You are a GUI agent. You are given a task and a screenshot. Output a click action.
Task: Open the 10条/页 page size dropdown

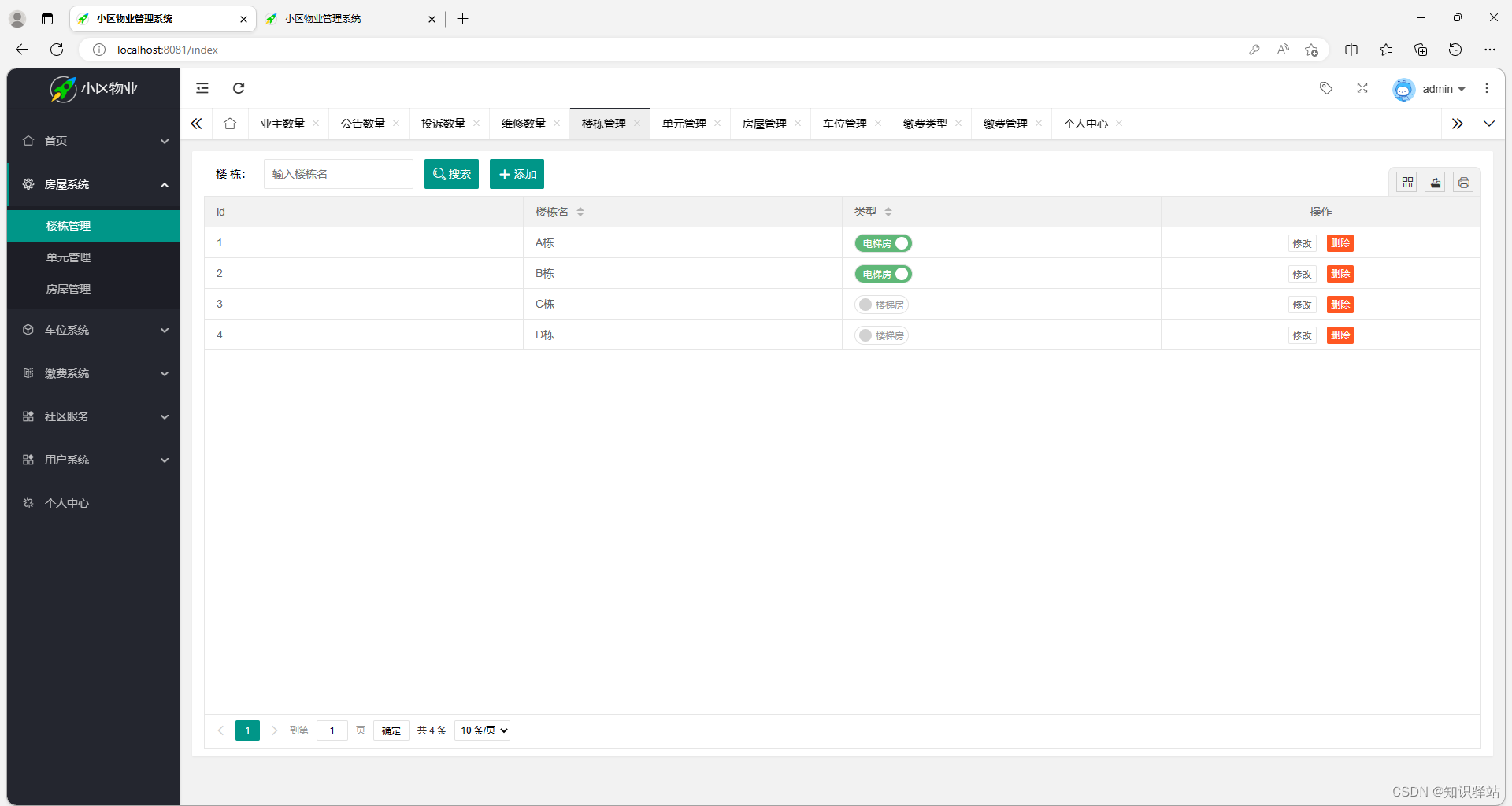pyautogui.click(x=482, y=730)
